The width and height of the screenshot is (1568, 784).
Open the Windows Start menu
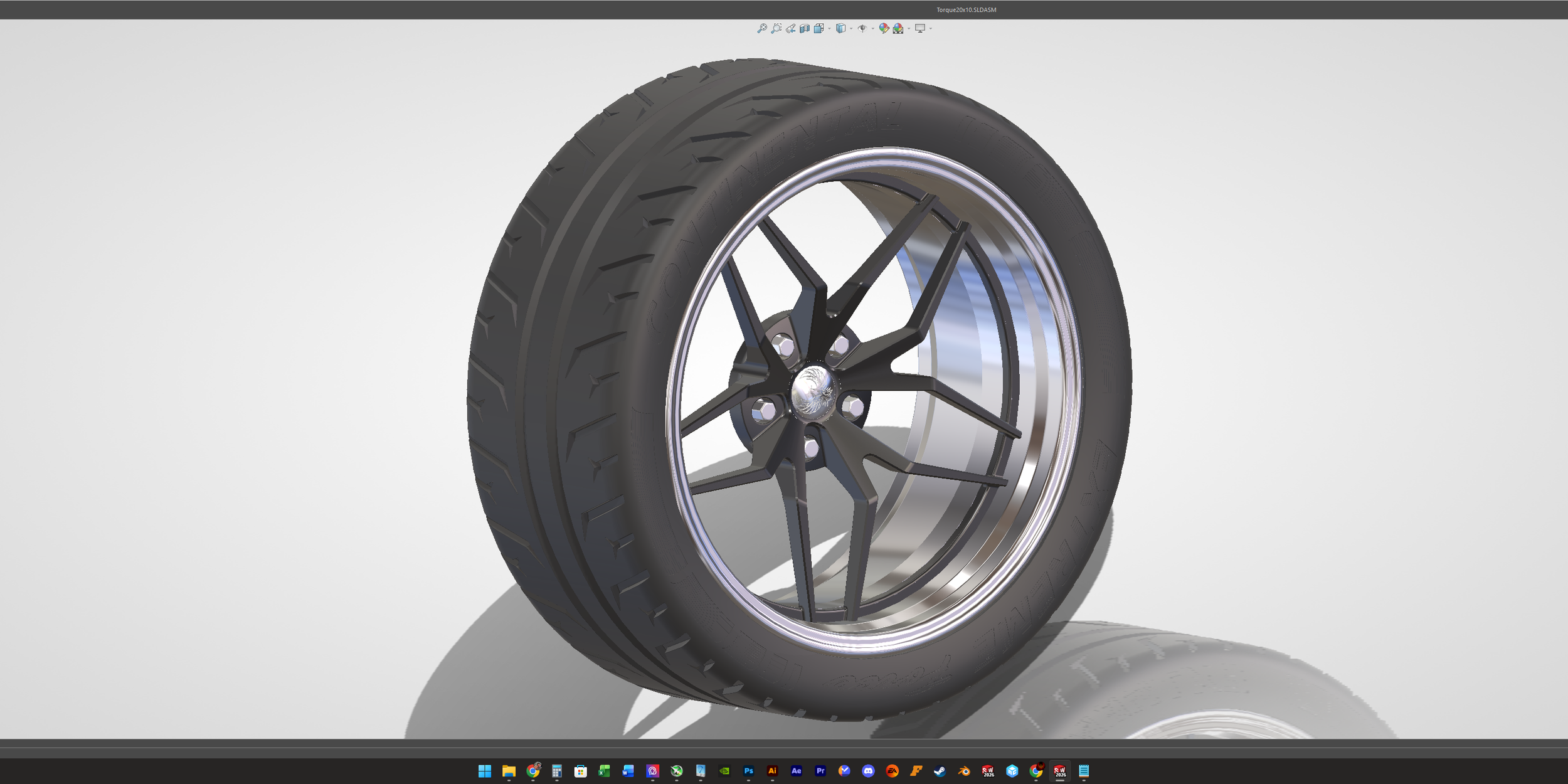pyautogui.click(x=484, y=771)
